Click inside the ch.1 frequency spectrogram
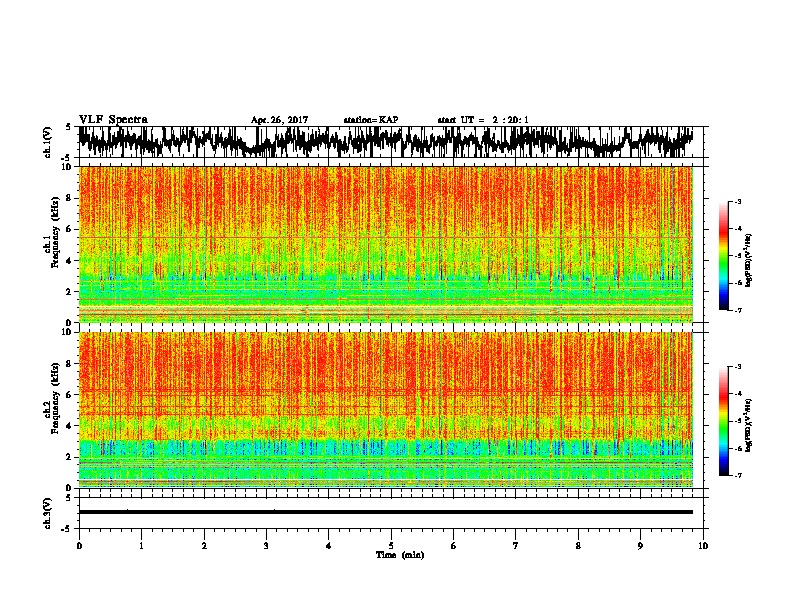The image size is (792, 612). pos(391,244)
